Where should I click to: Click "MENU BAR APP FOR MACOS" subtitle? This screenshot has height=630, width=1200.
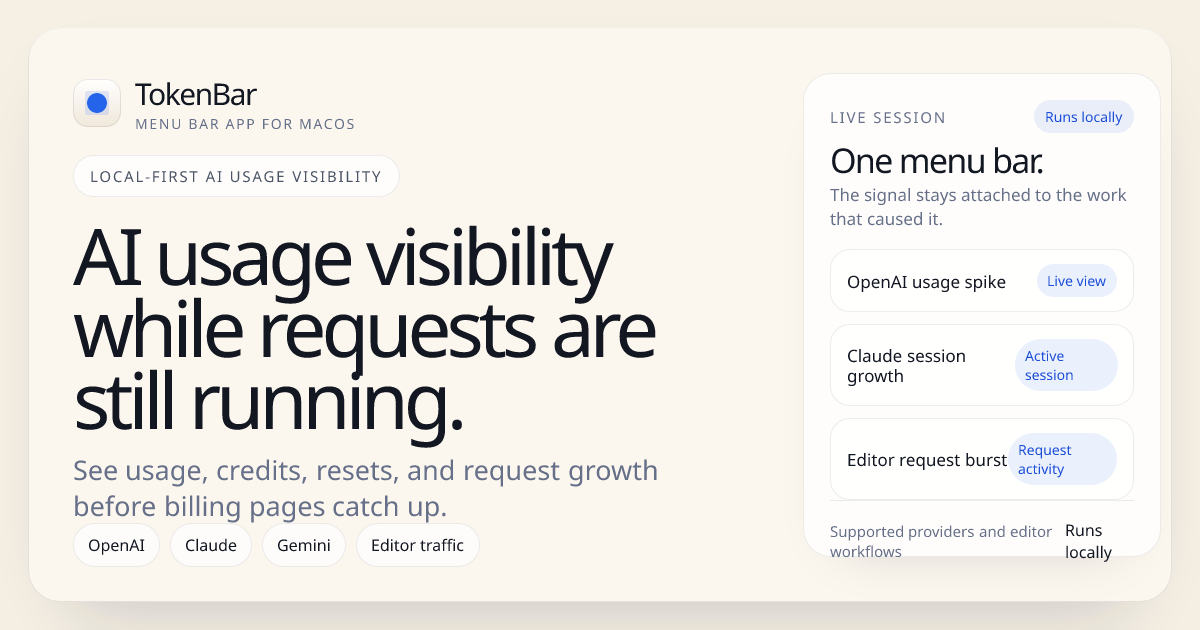click(245, 125)
